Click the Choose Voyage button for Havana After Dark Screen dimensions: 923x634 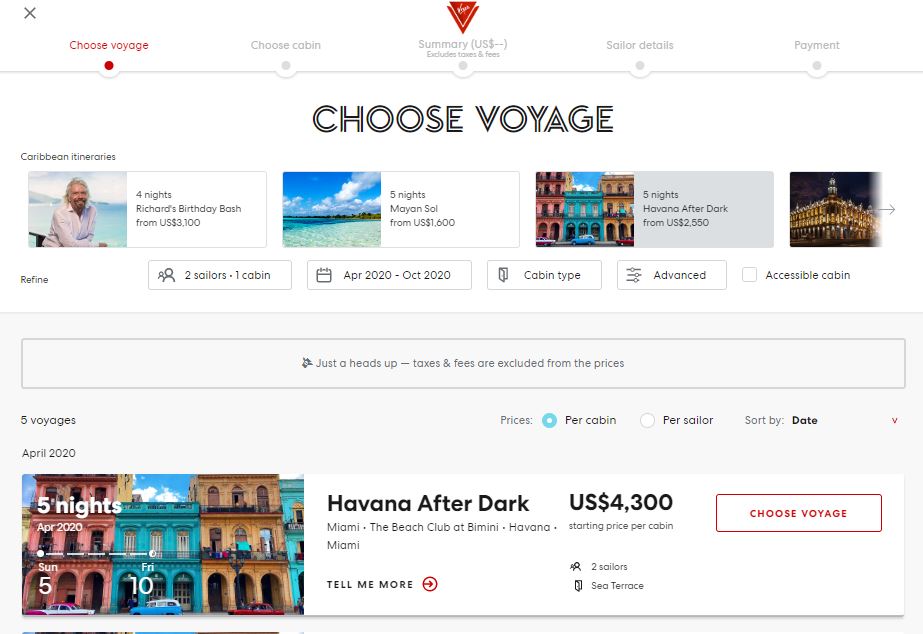click(x=797, y=511)
